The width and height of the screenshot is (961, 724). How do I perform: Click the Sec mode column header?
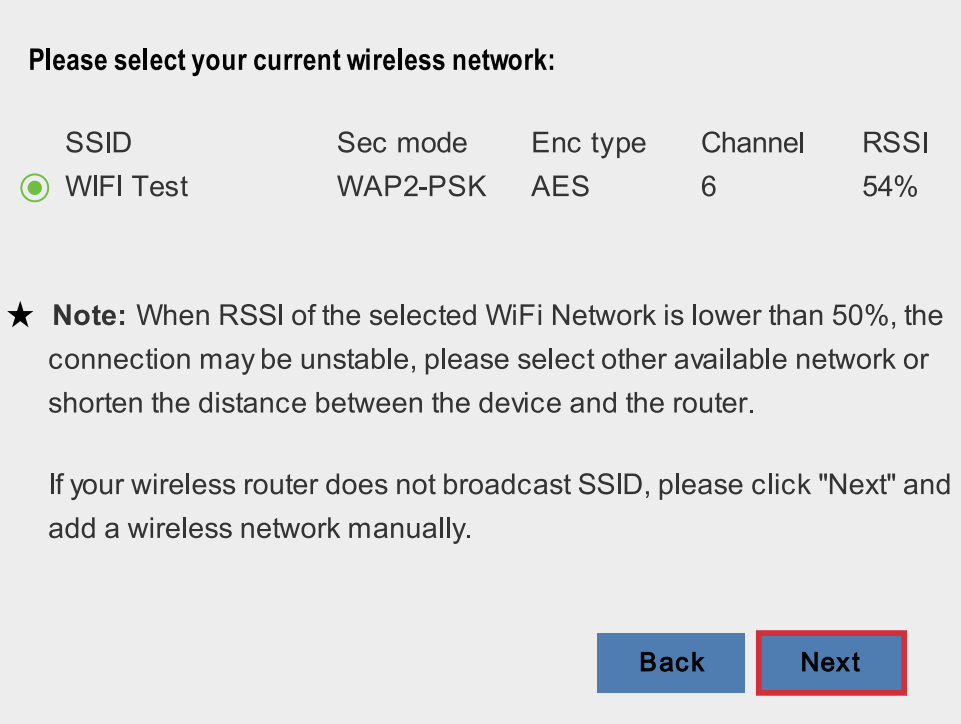(402, 143)
